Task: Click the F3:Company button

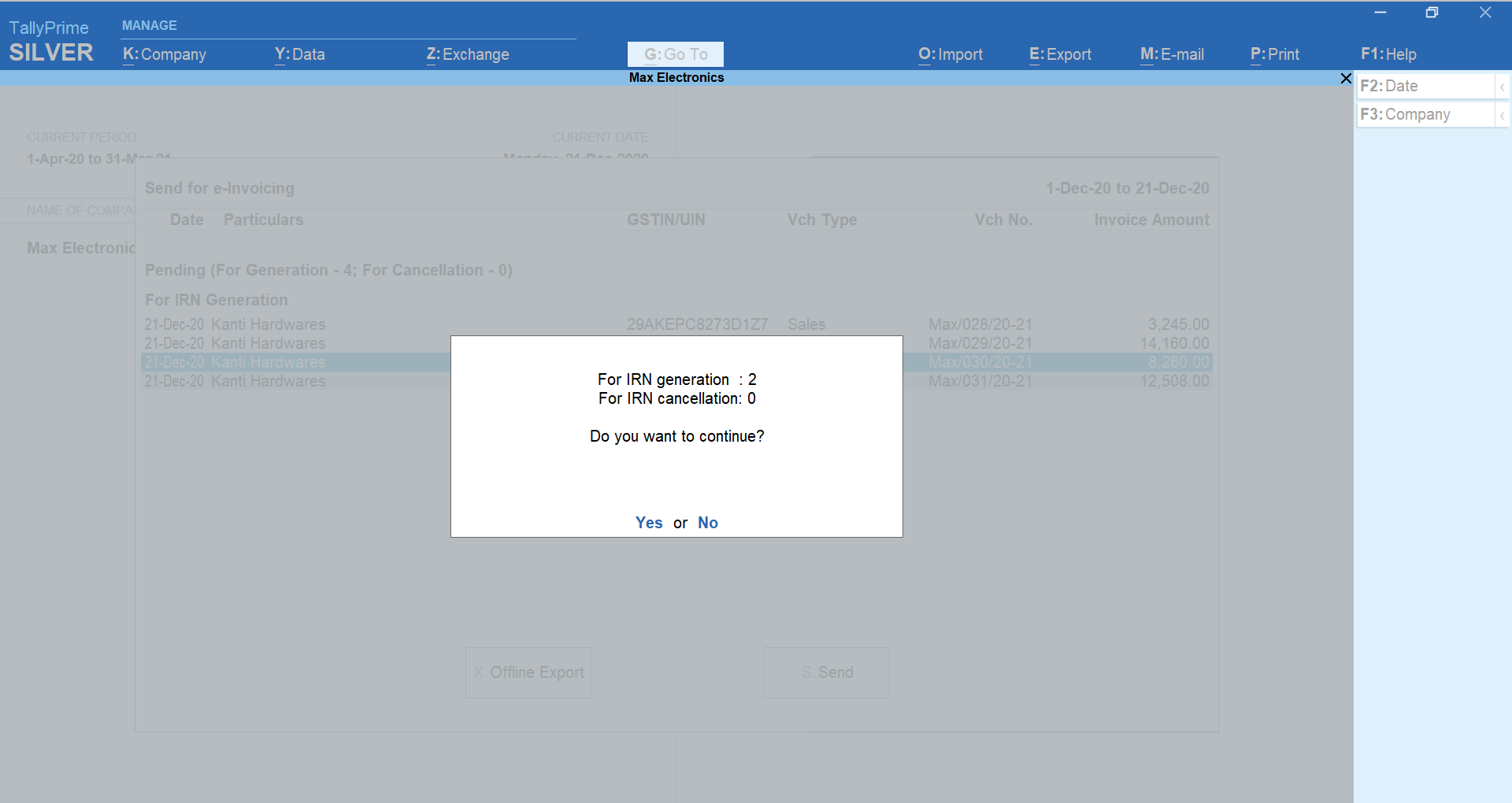Action: coord(1425,114)
